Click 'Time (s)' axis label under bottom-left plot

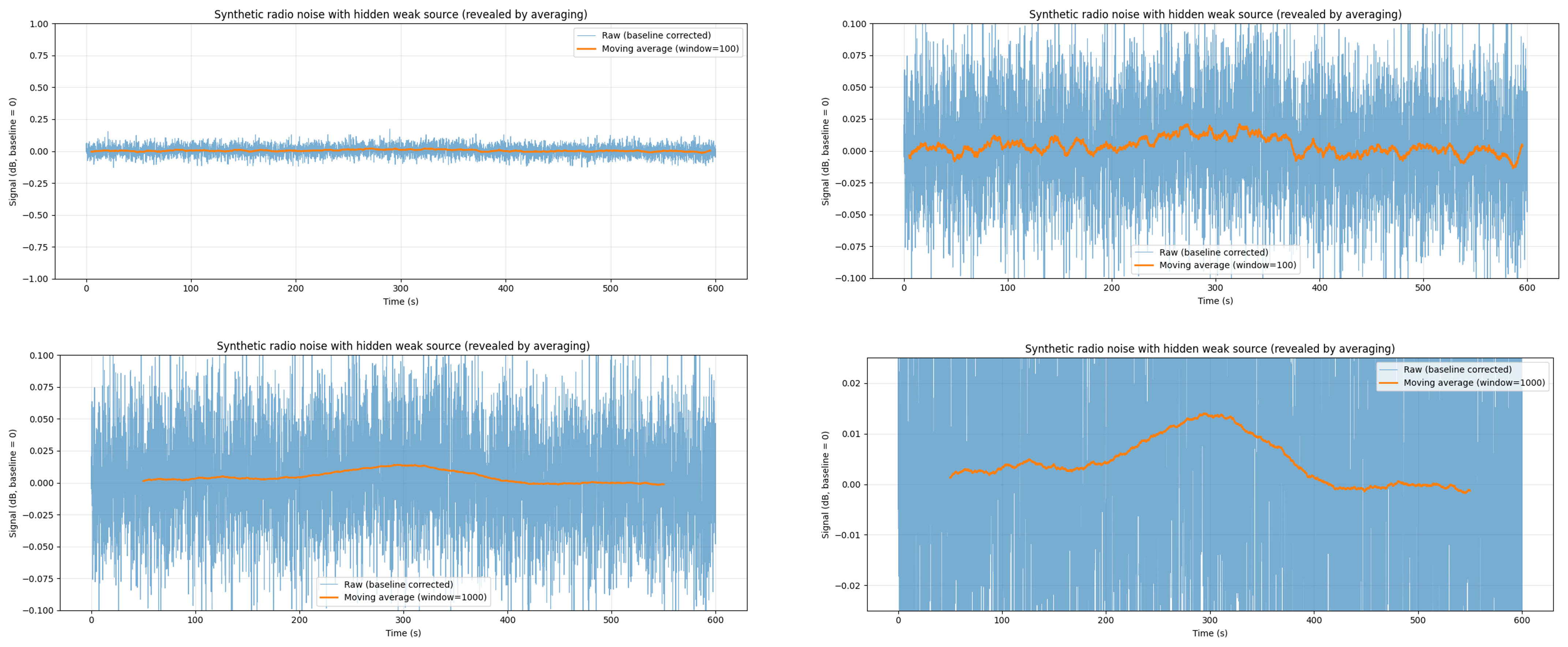pyautogui.click(x=403, y=632)
